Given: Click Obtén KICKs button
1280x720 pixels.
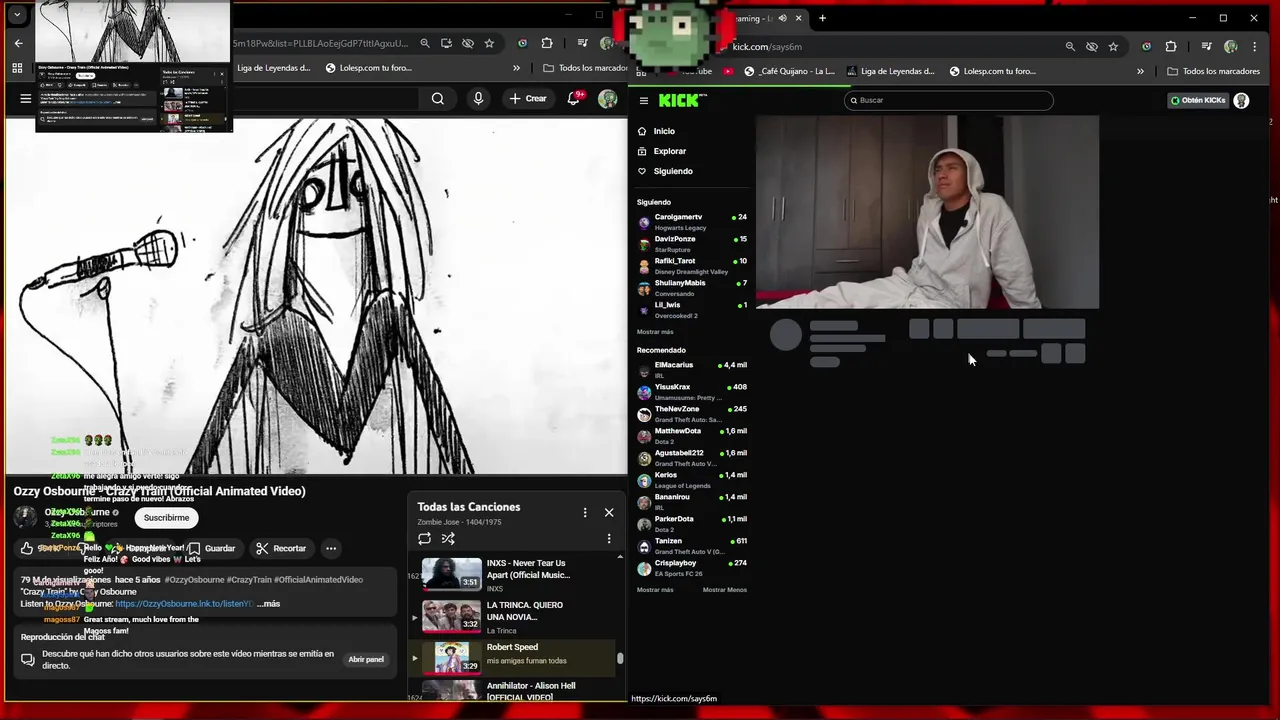Looking at the screenshot, I should [1198, 100].
